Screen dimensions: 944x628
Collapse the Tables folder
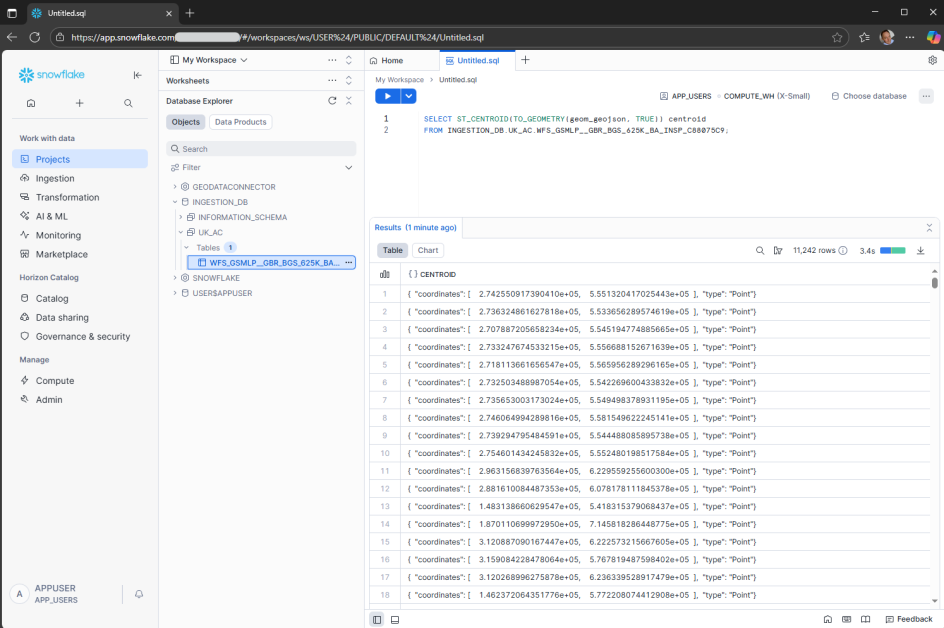(187, 247)
